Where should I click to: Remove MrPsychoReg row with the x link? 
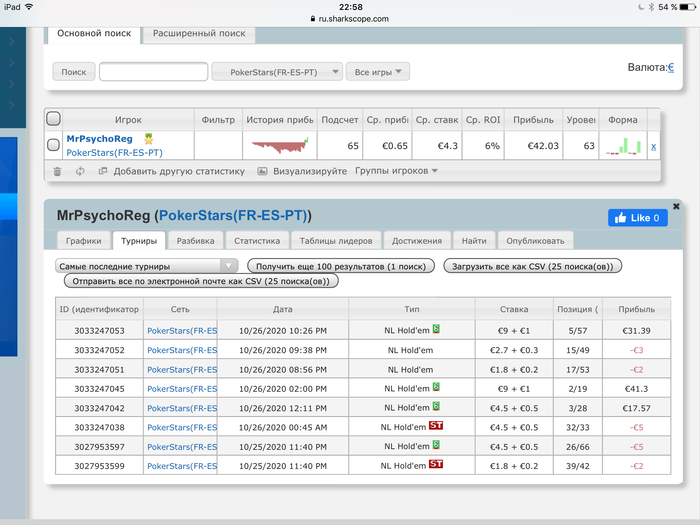654,146
